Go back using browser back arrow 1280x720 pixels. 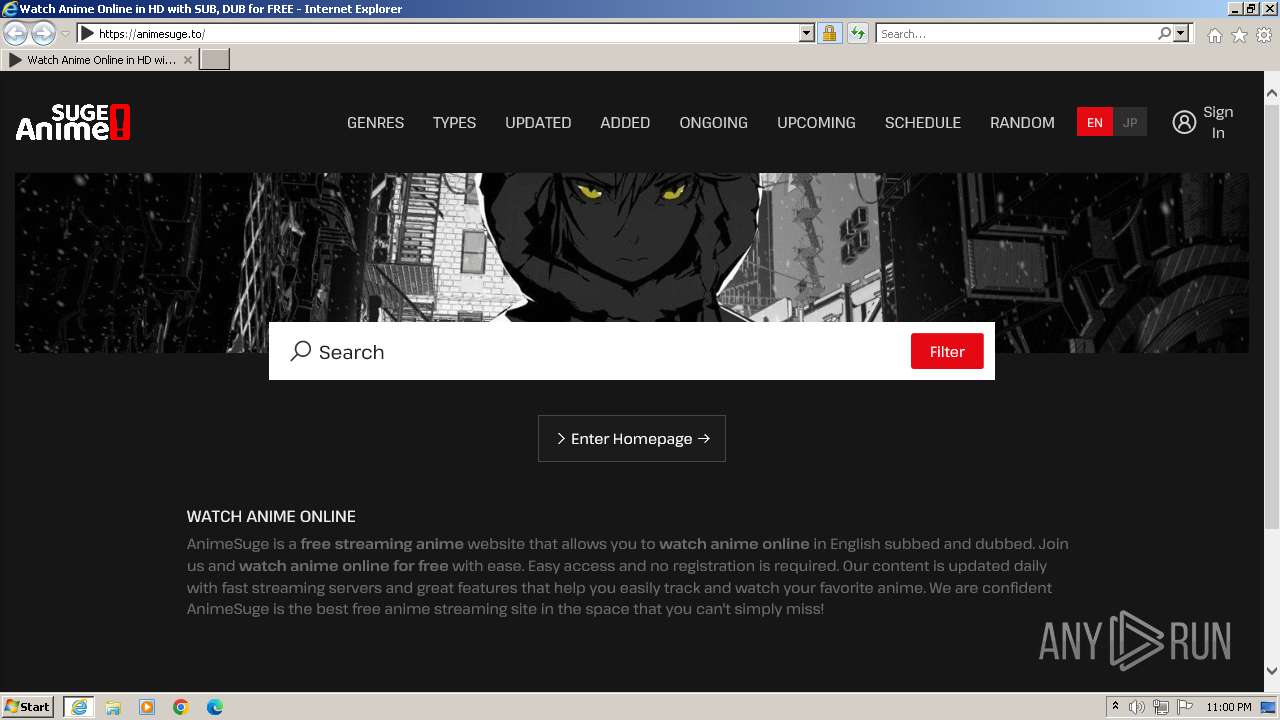coord(15,33)
